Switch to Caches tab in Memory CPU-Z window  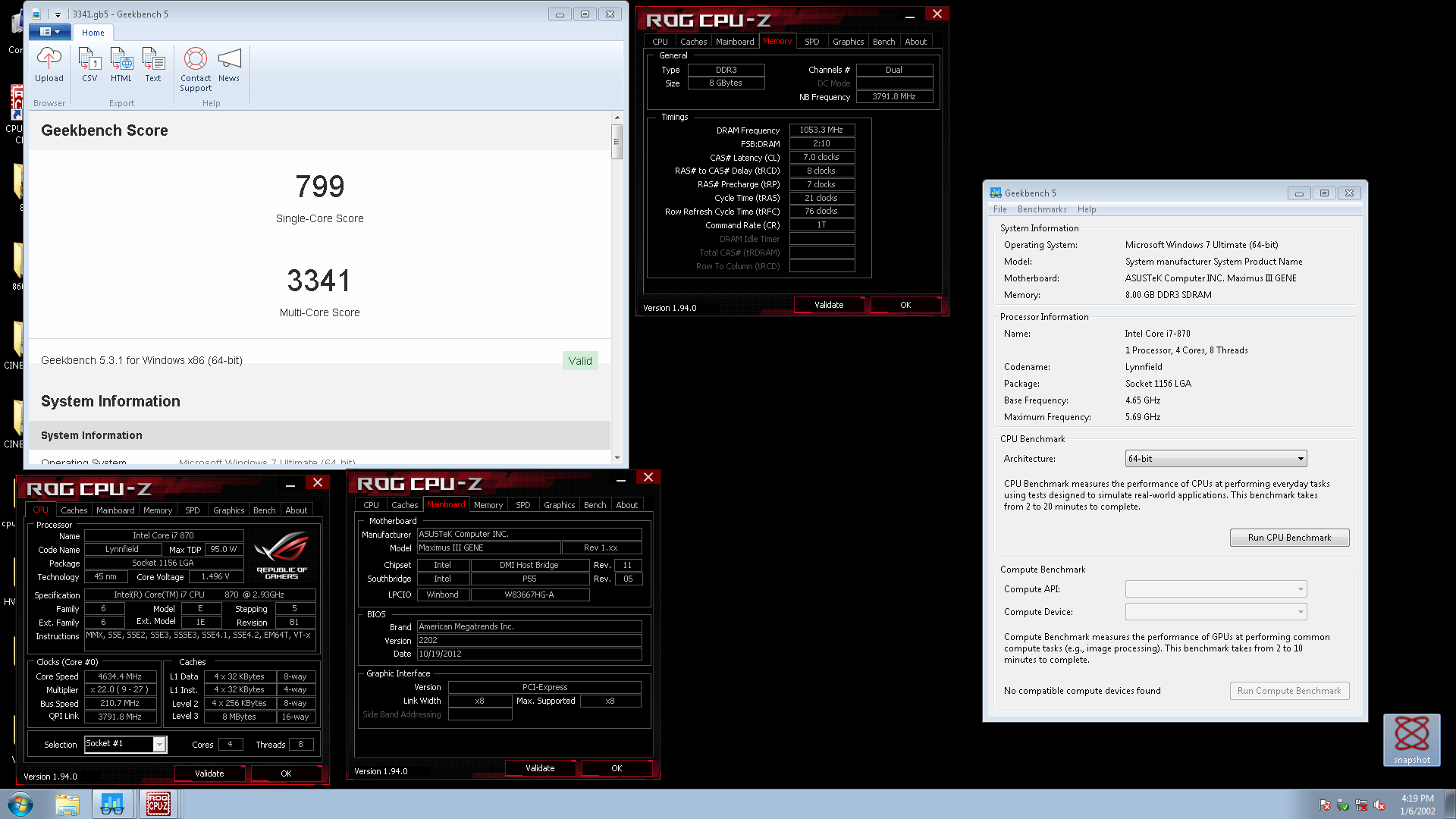click(x=693, y=42)
